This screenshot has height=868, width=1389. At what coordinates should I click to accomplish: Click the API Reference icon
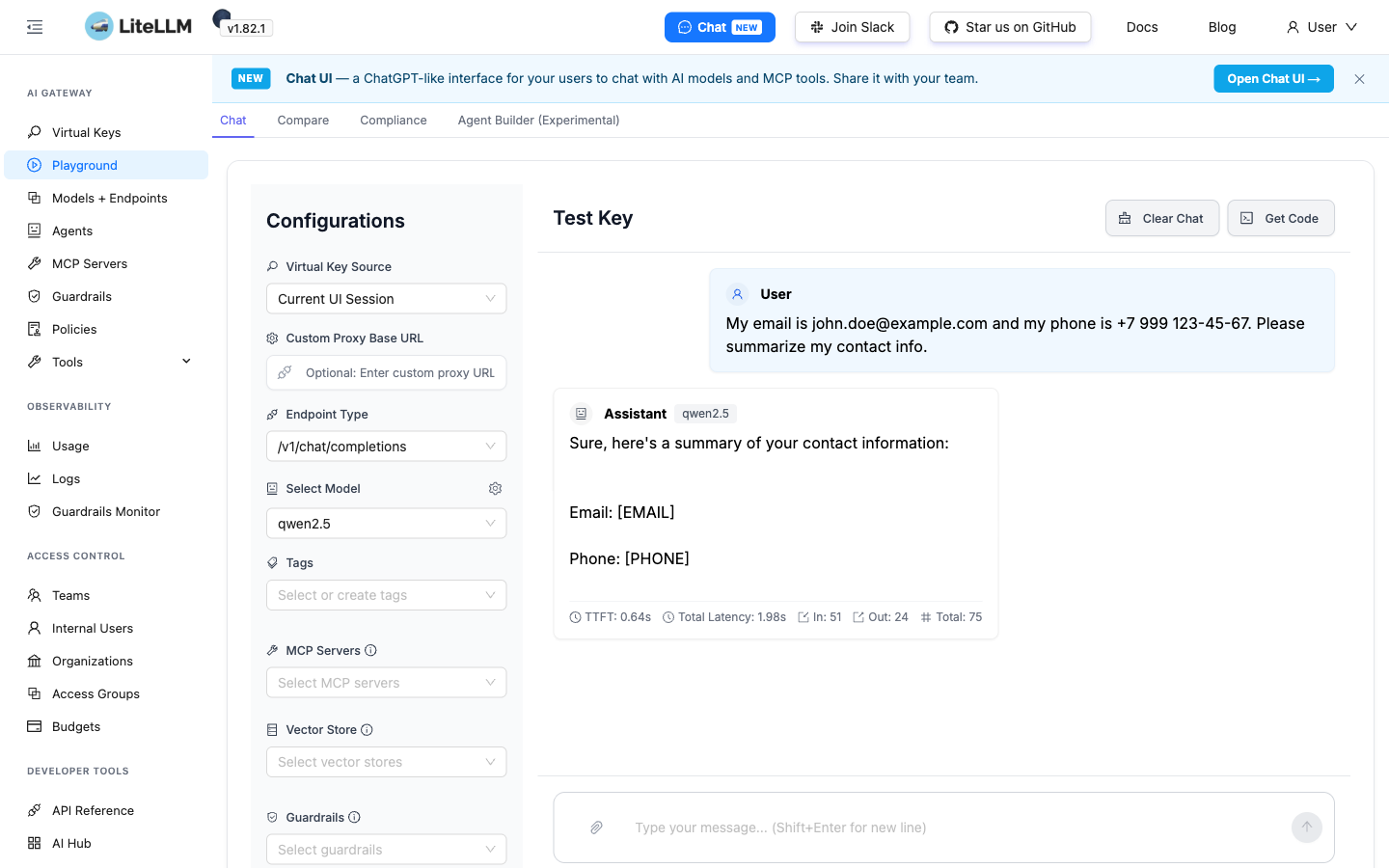pyautogui.click(x=35, y=810)
